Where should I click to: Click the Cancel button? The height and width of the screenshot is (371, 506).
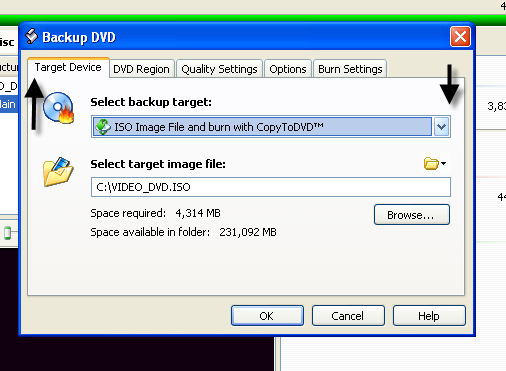coord(348,316)
